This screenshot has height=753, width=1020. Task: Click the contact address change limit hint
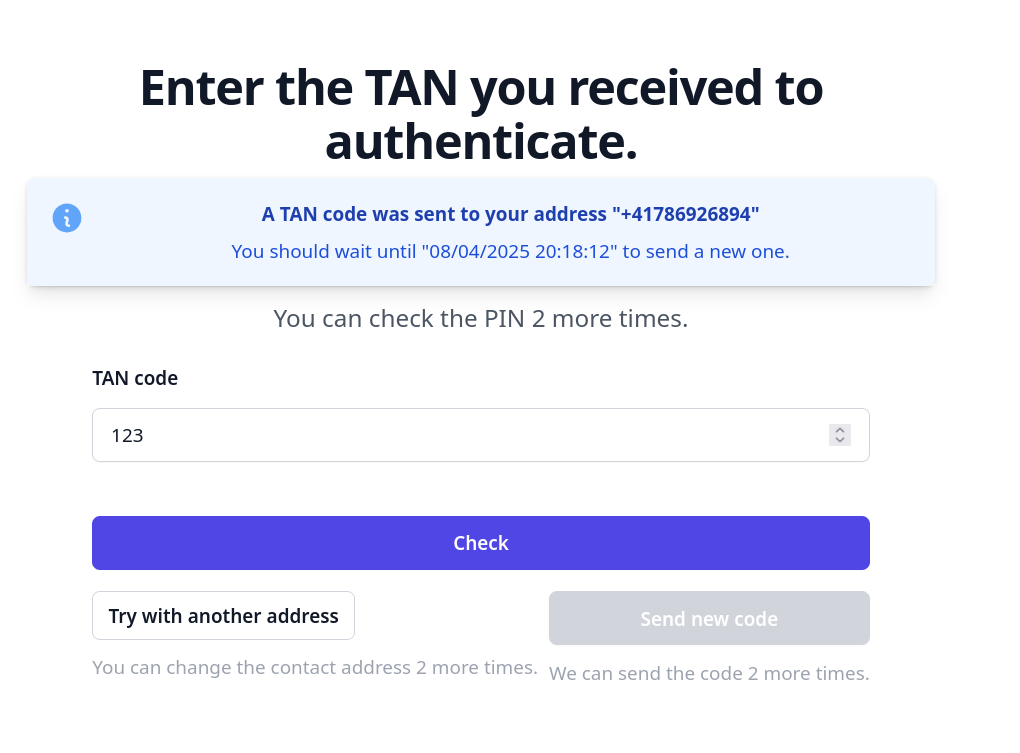[x=315, y=667]
